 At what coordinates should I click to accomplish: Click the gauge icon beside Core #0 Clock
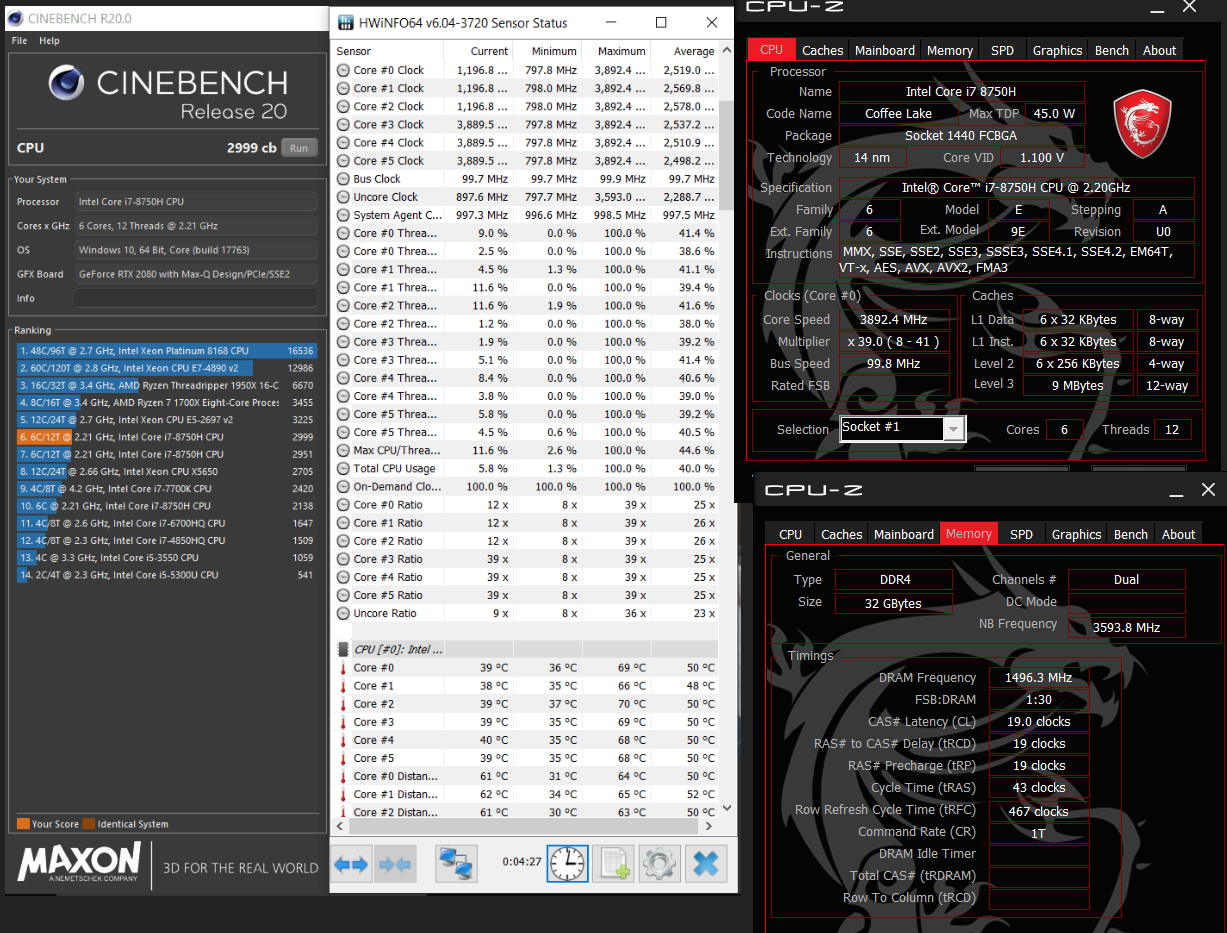[343, 70]
